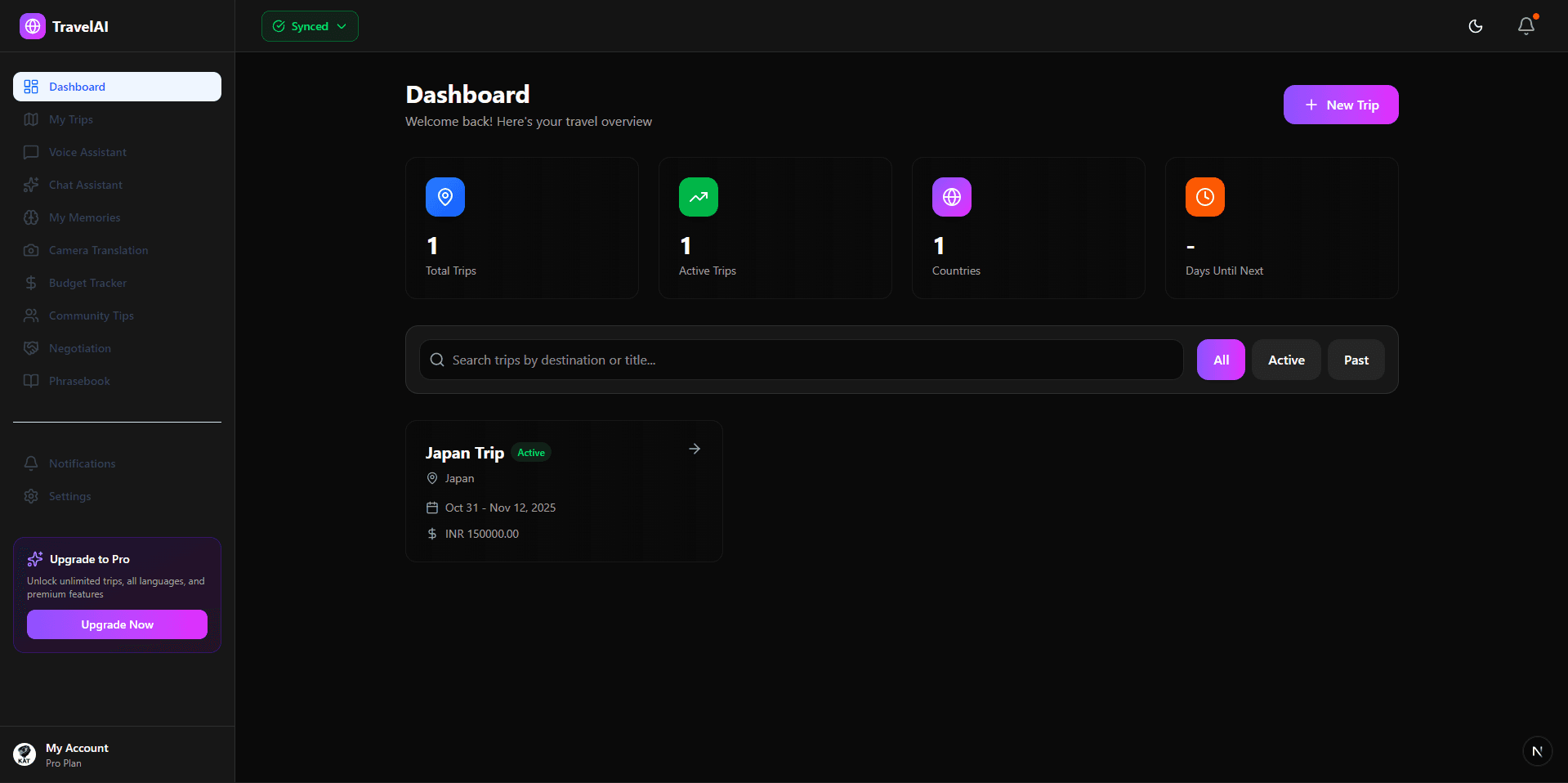This screenshot has width=1568, height=783.
Task: Open the Japan Trip card via arrow
Action: [694, 449]
